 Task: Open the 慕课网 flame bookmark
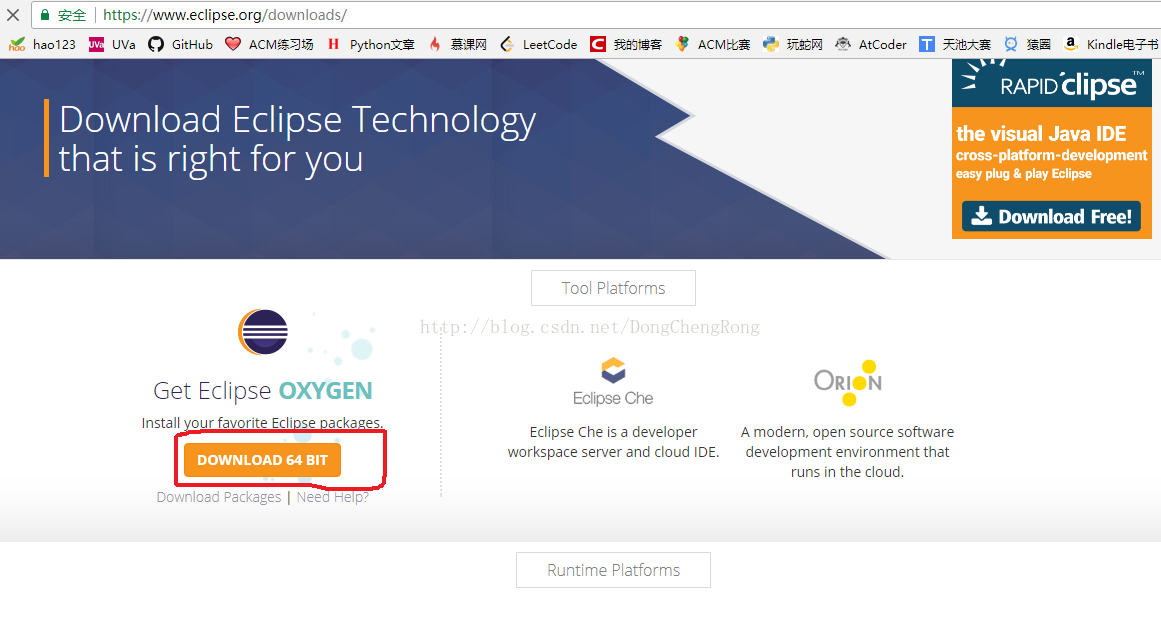click(458, 44)
